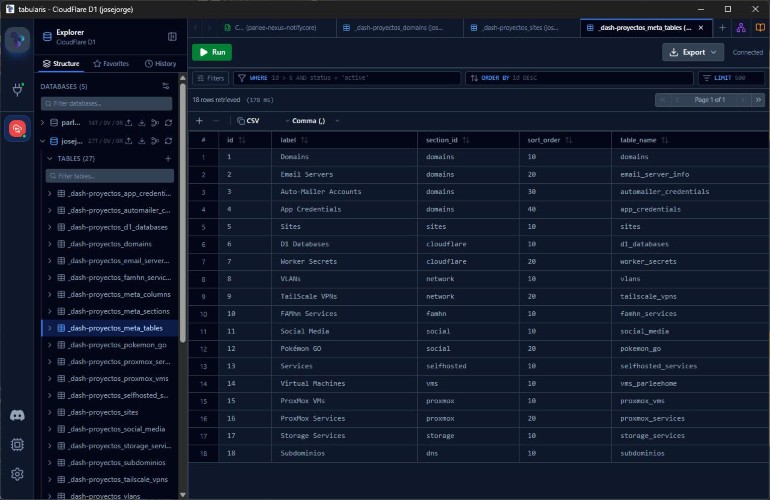Expand _dash-proyectos_sites table in tree
This screenshot has height=500, width=770.
(x=50, y=413)
